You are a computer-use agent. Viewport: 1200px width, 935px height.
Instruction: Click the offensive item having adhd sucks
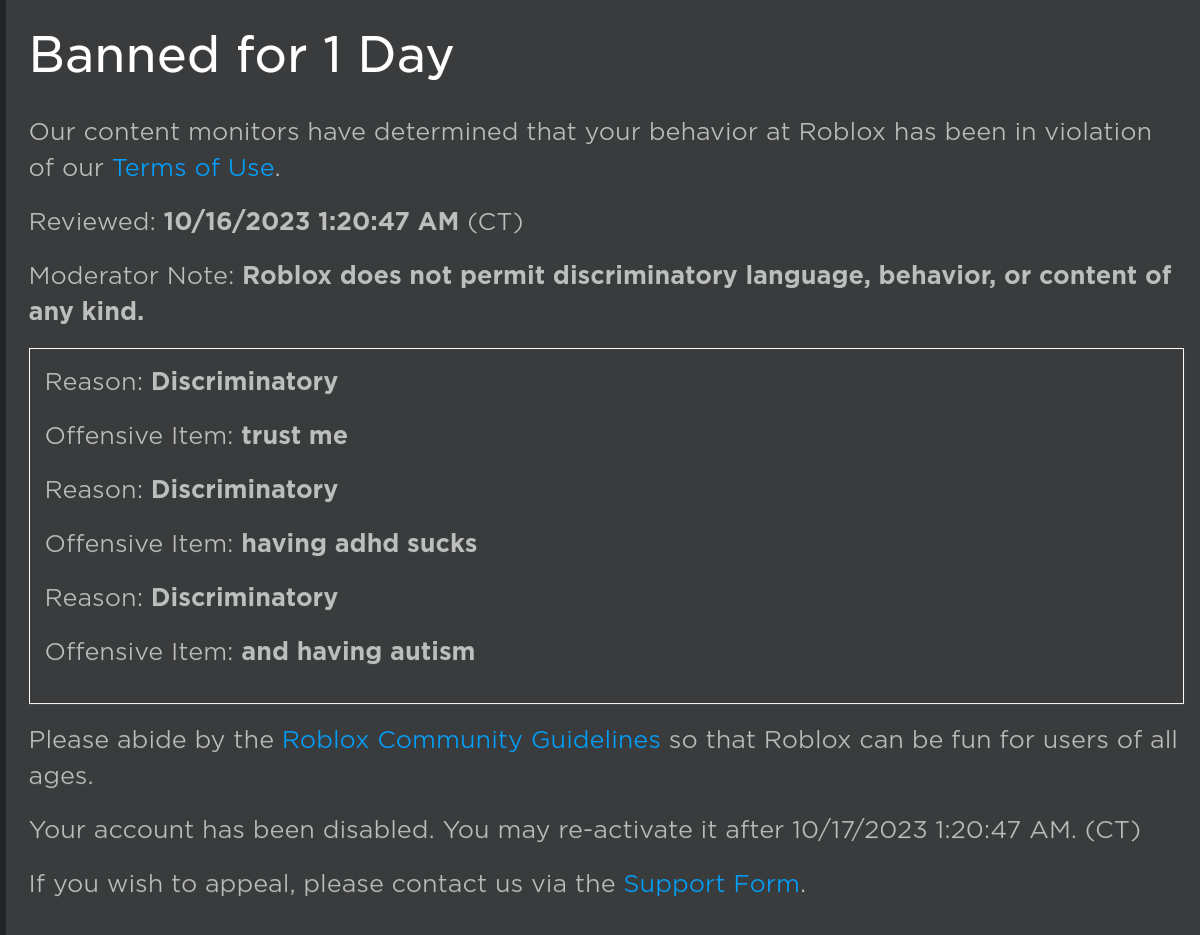pyautogui.click(x=359, y=544)
